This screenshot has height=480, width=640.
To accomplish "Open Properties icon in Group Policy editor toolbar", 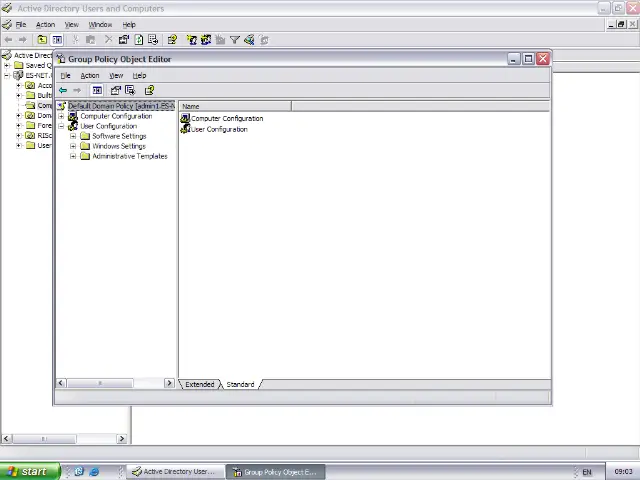I will point(116,90).
